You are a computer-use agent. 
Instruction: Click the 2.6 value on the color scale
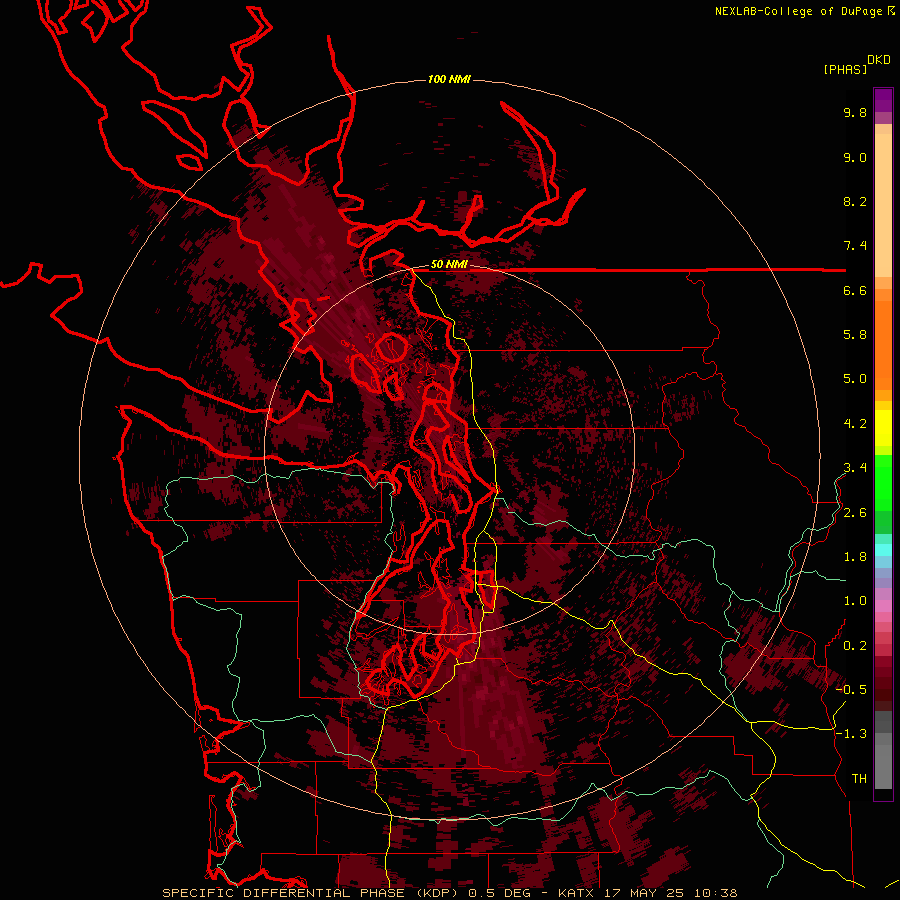tap(855, 513)
